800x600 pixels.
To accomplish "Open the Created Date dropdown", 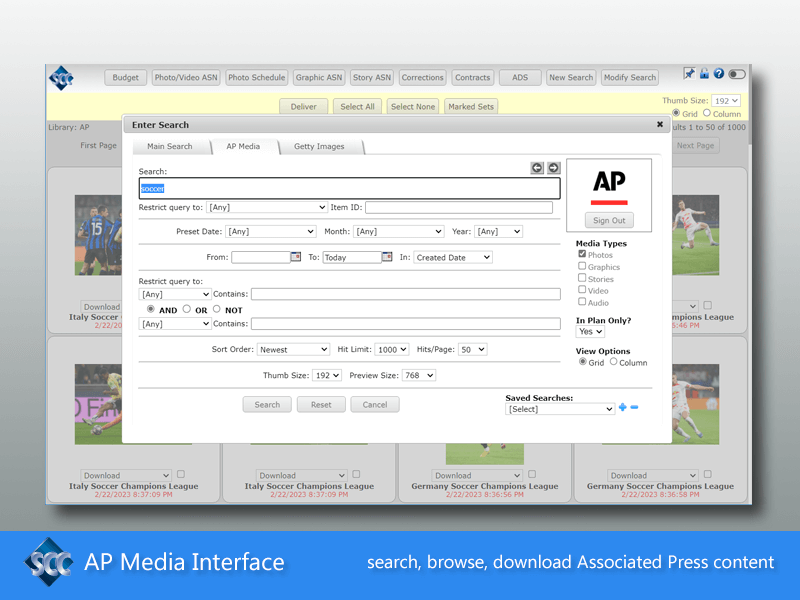I will (x=453, y=258).
